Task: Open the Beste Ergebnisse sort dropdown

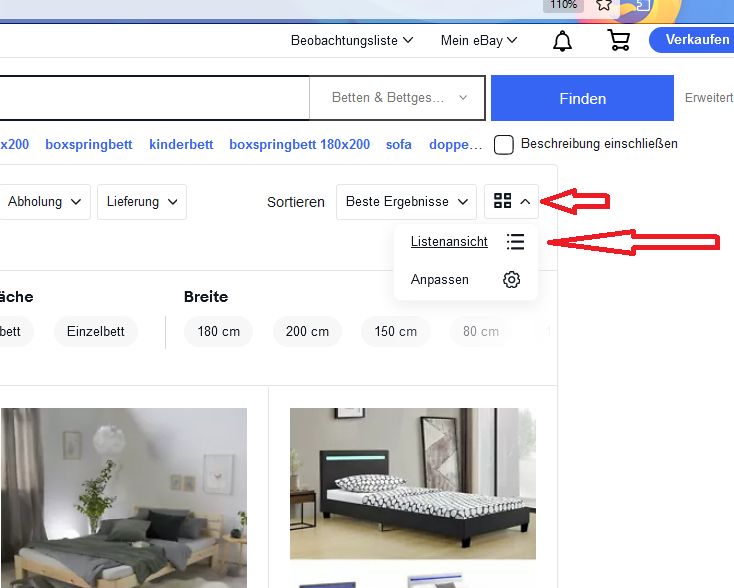Action: pyautogui.click(x=406, y=202)
